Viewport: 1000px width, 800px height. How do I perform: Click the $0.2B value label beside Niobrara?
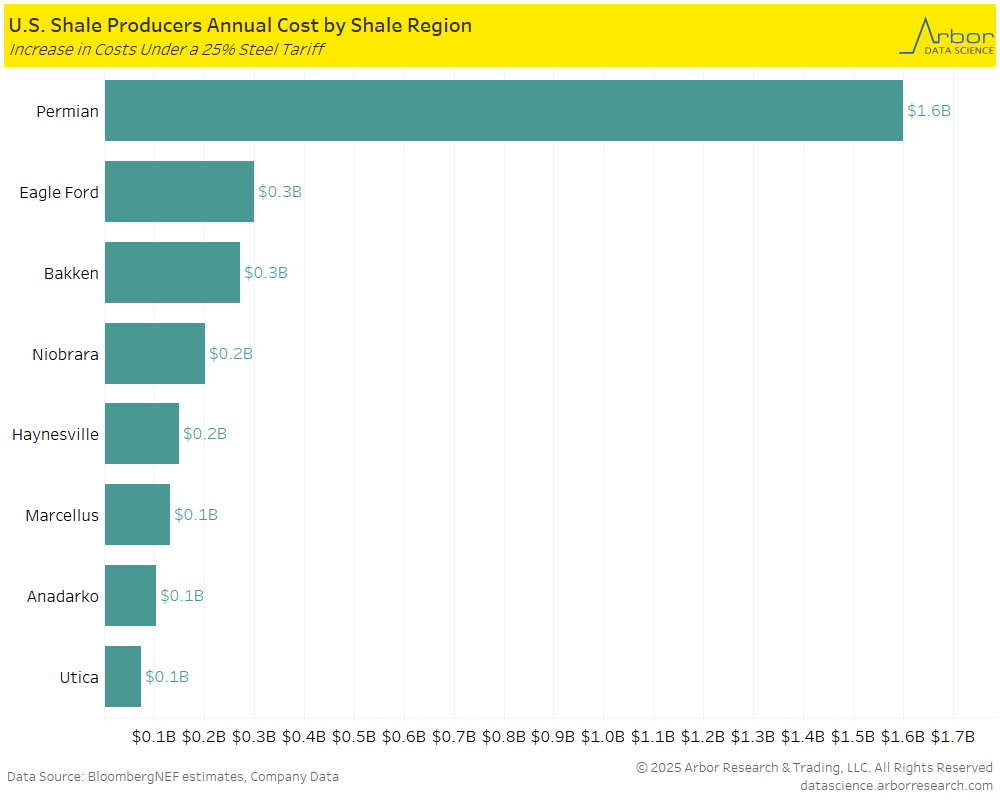click(230, 353)
